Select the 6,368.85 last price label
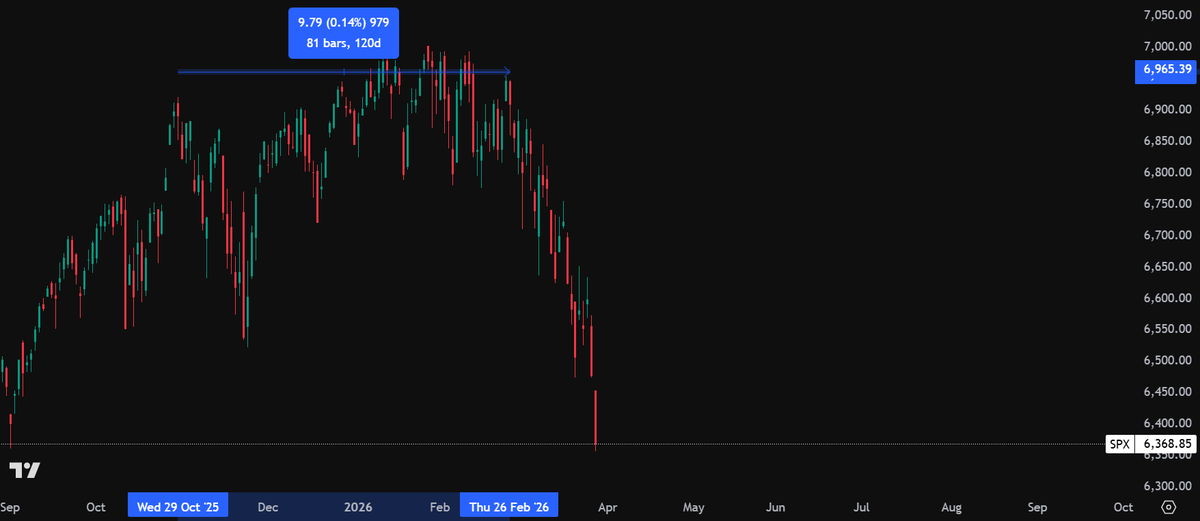The height and width of the screenshot is (521, 1200). coord(1165,442)
